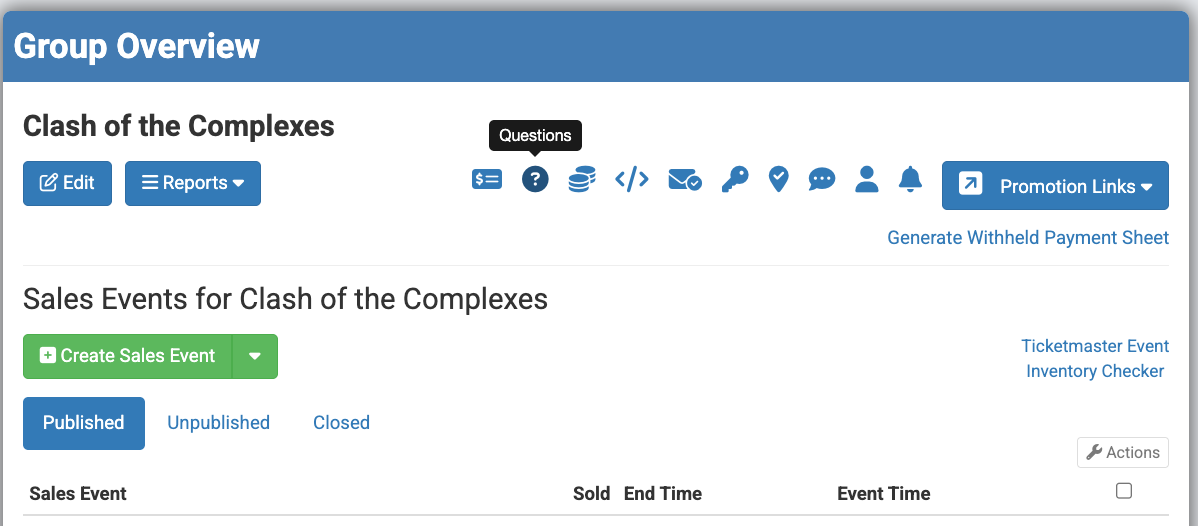Open Generate Withheld Payment Sheet link
The width and height of the screenshot is (1198, 526).
click(x=1028, y=238)
